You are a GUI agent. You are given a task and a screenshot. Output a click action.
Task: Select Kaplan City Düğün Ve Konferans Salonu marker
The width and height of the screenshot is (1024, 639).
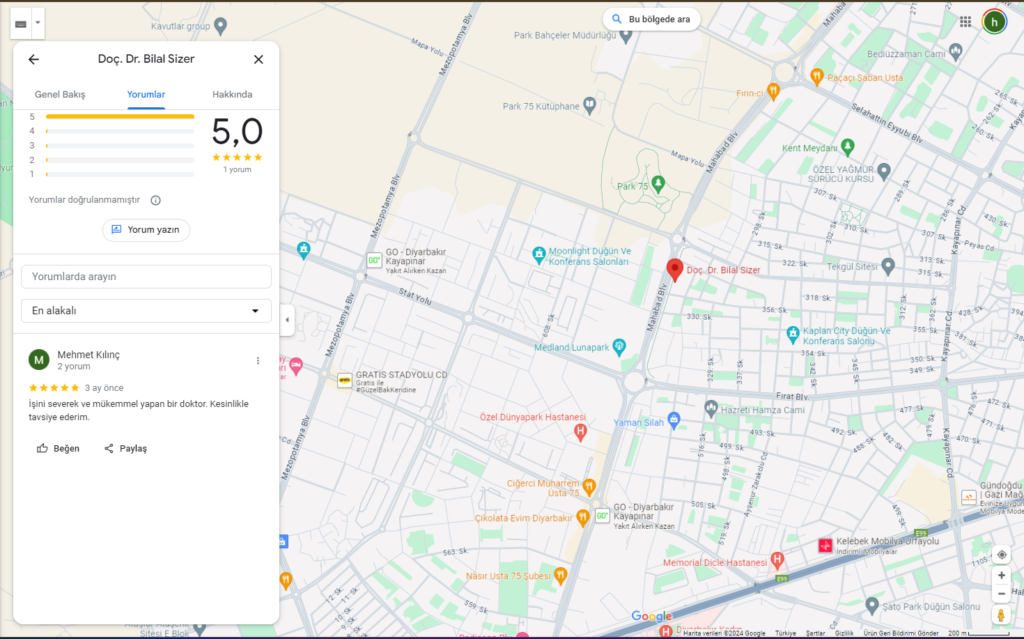pyautogui.click(x=792, y=335)
